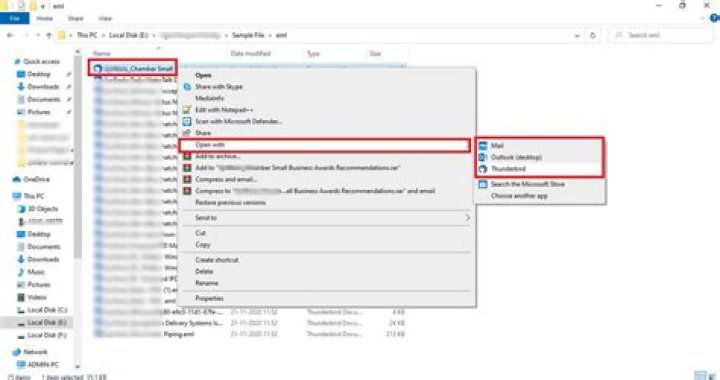720x380 pixels.
Task: Open Desktop folder under This PC
Action: coord(39,234)
